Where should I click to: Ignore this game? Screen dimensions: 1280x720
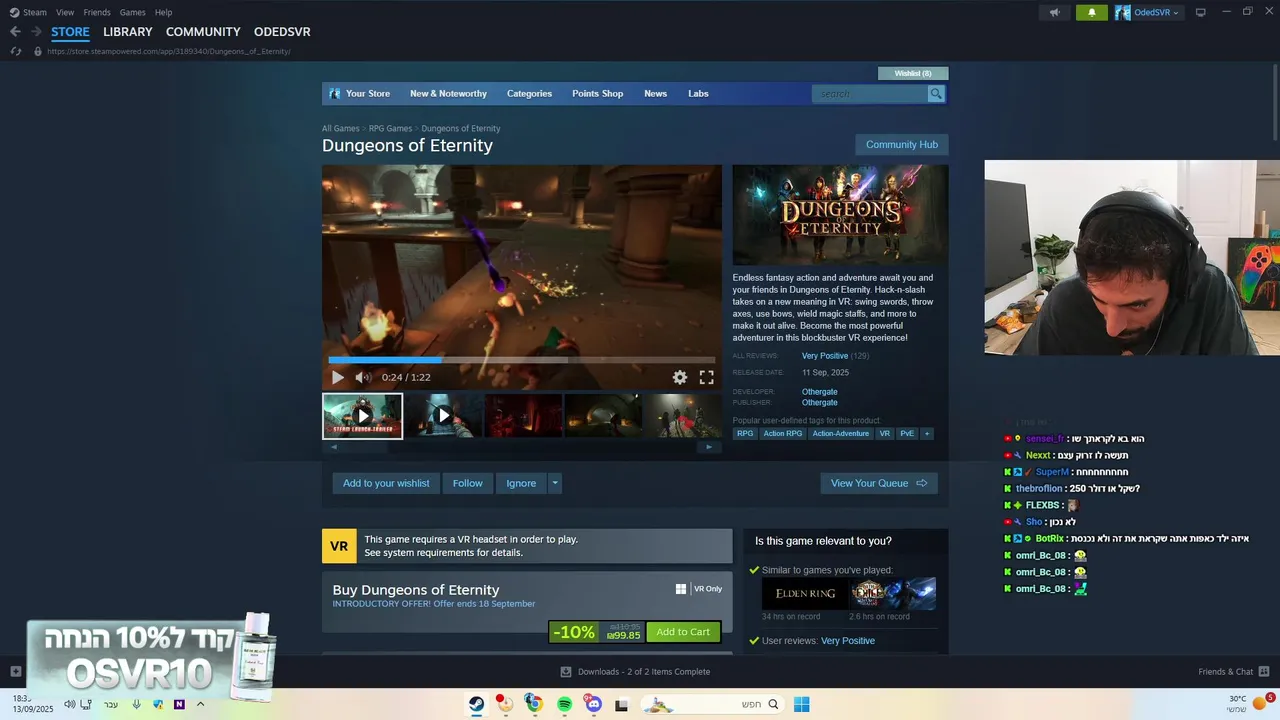(521, 483)
